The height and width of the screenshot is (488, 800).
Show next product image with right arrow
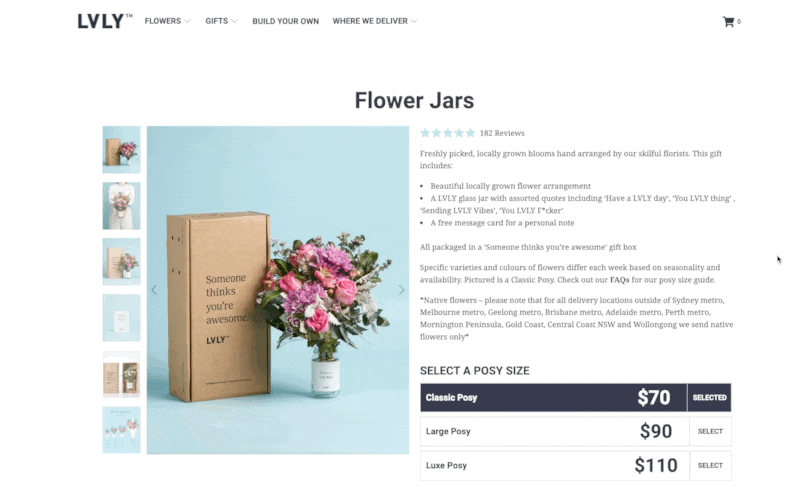[402, 290]
